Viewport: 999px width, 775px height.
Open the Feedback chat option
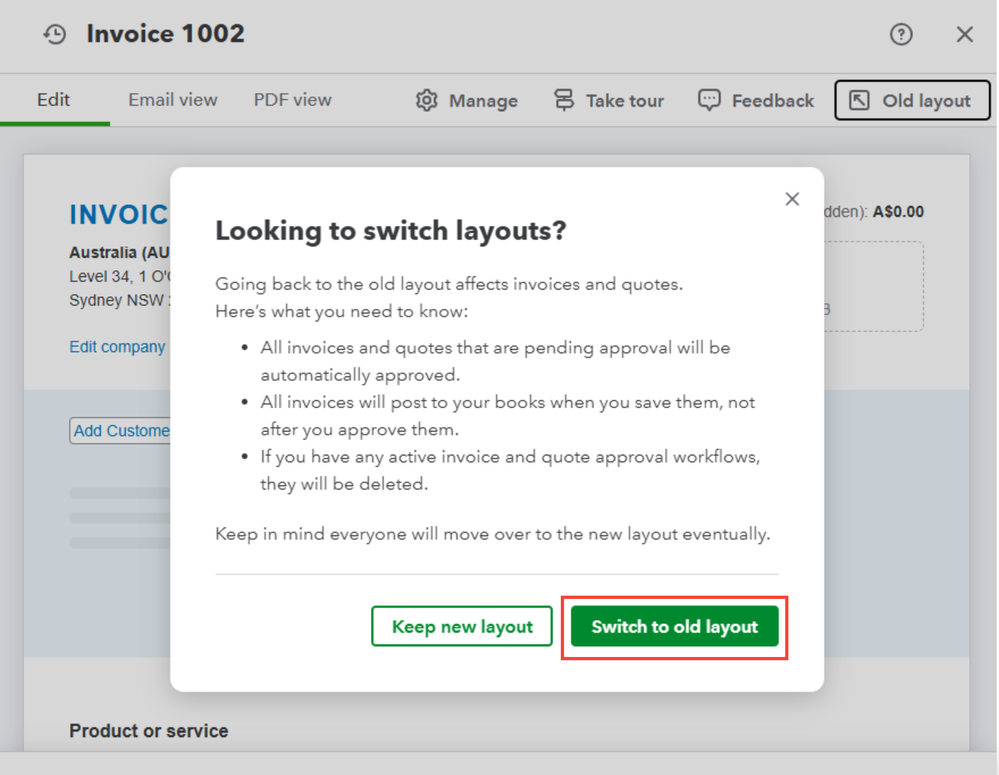(755, 101)
